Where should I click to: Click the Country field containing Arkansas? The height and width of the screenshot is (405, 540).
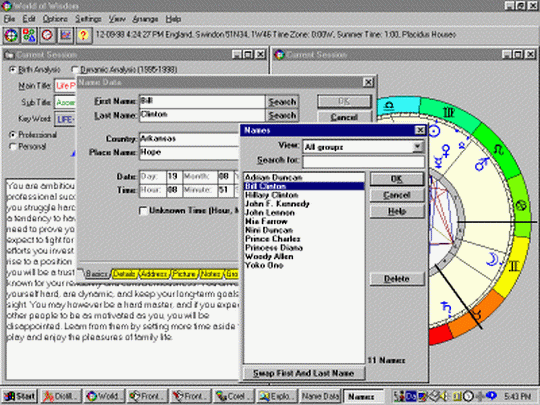pos(189,139)
